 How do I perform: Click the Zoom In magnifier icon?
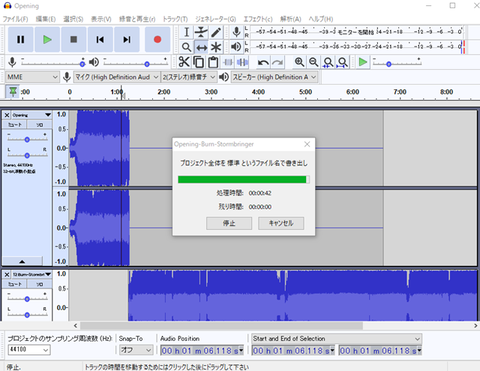(299, 62)
